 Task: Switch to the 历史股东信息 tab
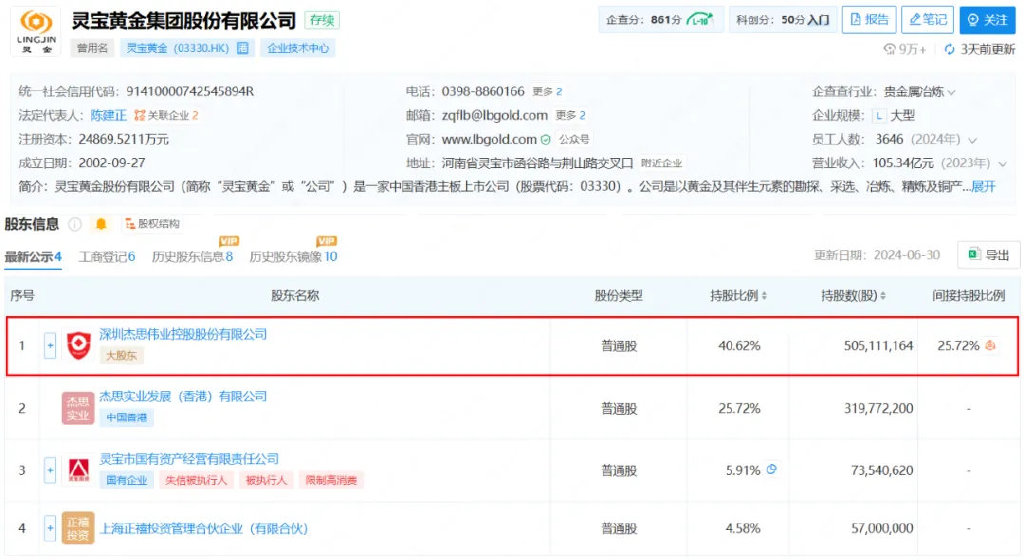[192, 257]
